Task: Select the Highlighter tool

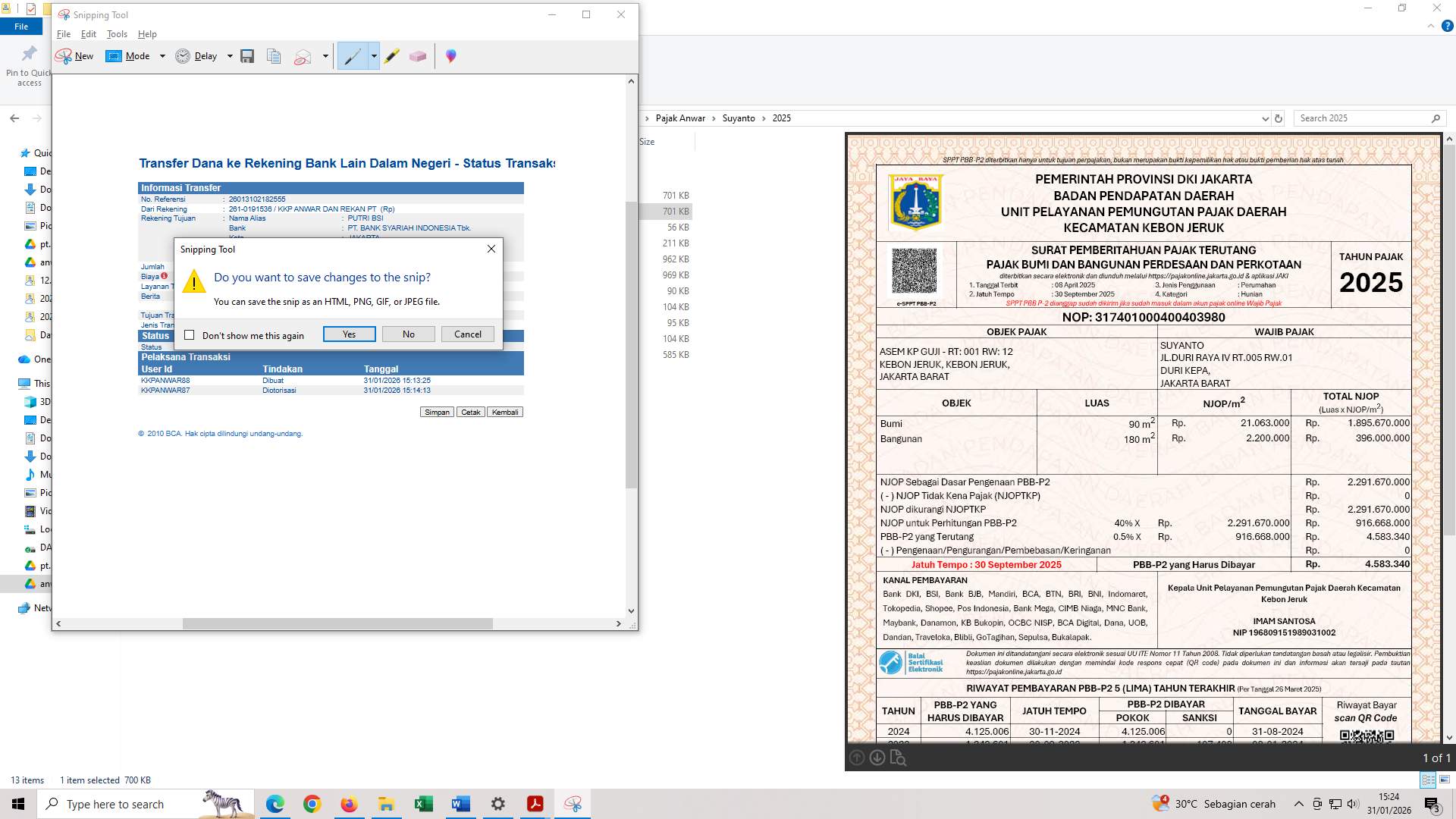Action: pyautogui.click(x=391, y=55)
